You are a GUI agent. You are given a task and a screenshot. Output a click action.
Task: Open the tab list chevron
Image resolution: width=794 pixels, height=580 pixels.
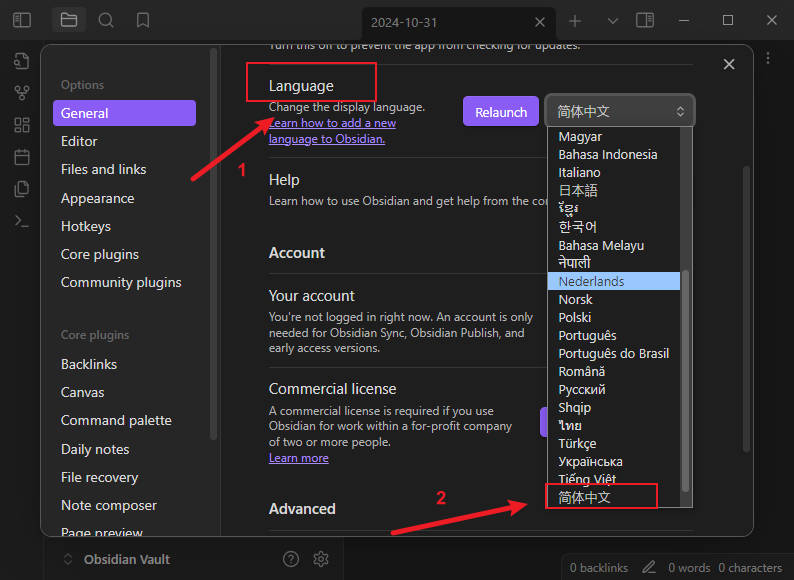click(x=613, y=21)
